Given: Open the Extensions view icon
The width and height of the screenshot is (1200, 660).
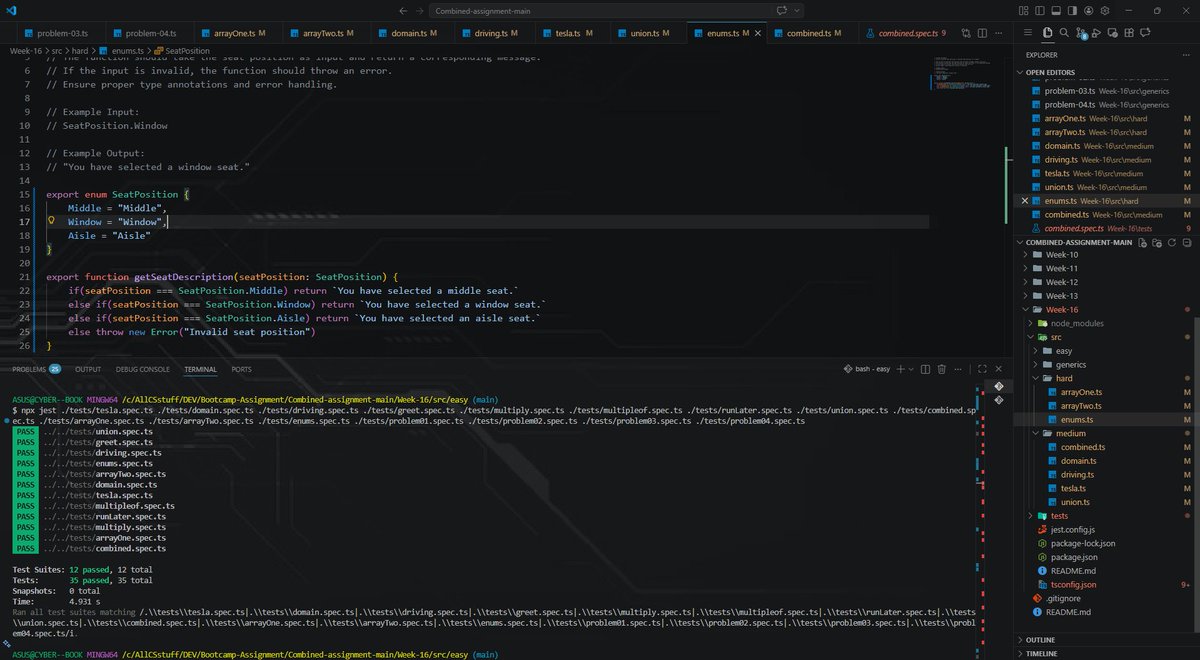Looking at the screenshot, I should (x=1129, y=32).
